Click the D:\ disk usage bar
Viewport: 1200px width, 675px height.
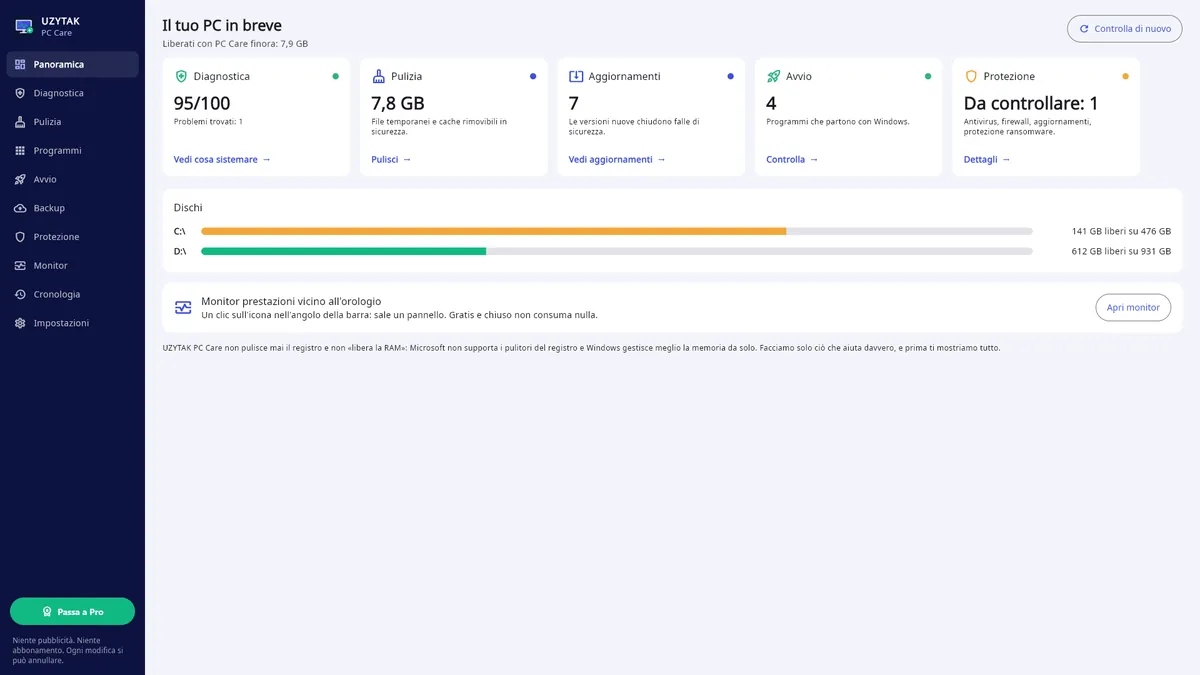coord(617,251)
